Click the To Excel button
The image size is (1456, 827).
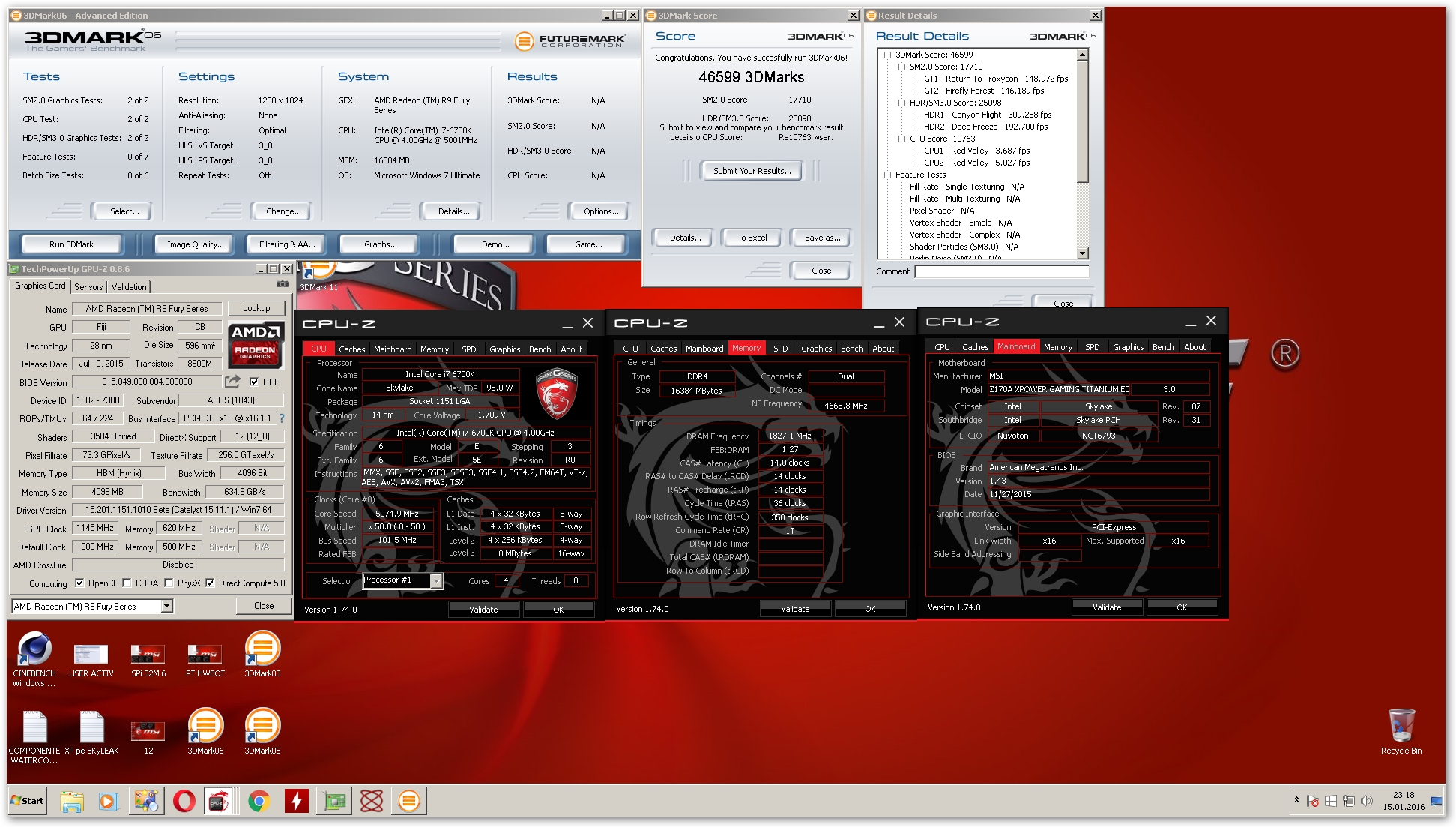coord(752,238)
